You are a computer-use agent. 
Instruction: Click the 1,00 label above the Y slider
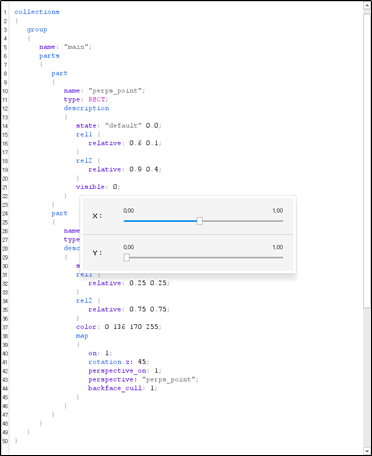(278, 247)
